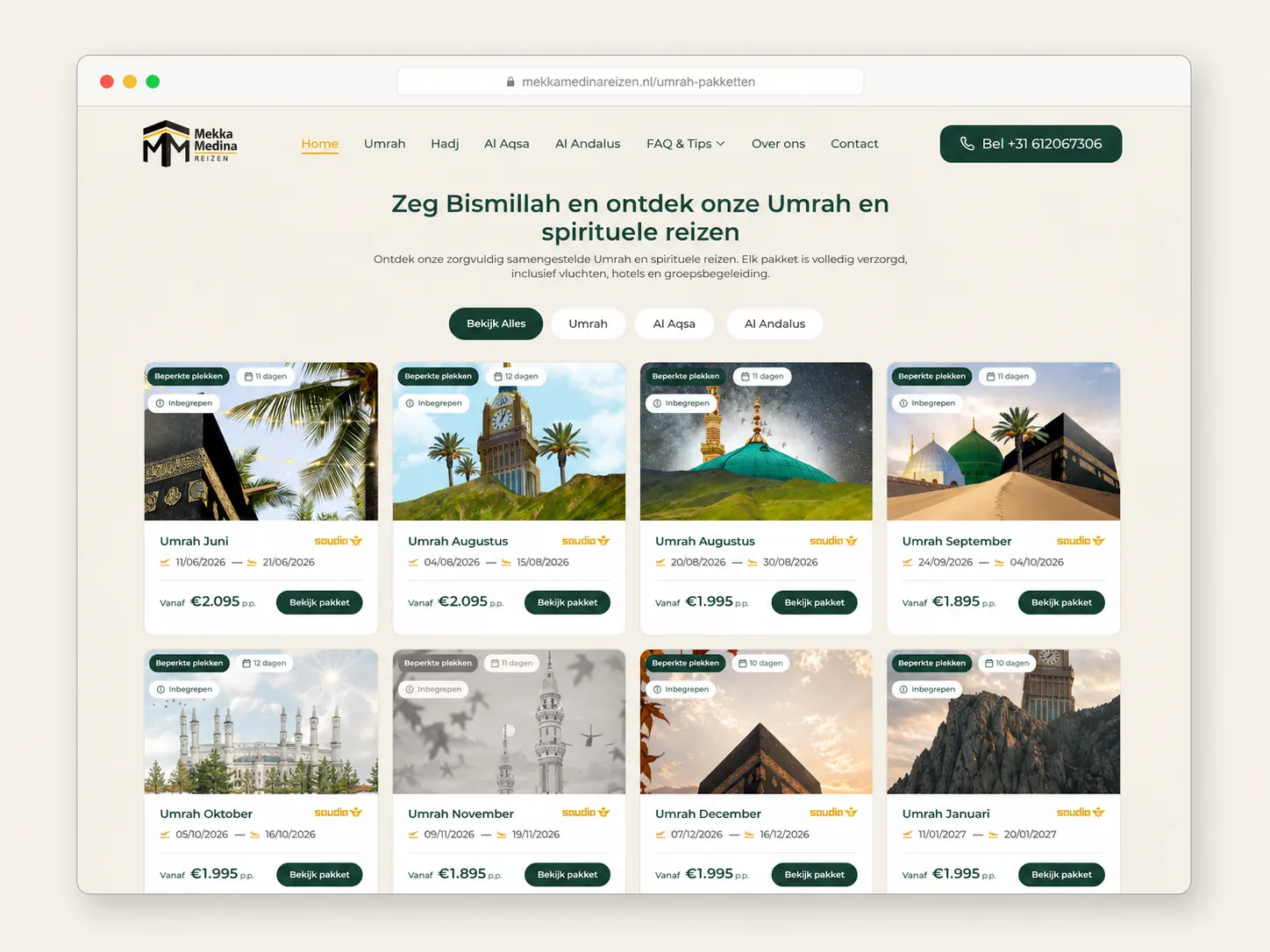Open the Umrah Oktober mosque image
Viewport: 1270px width, 952px height.
coord(261,721)
